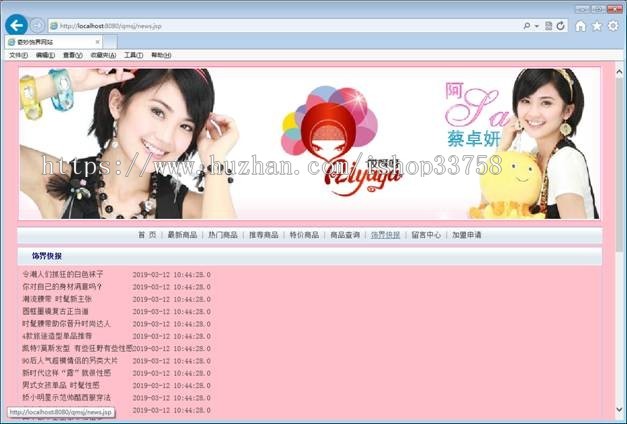Open news 令潮人们抓狂的白色袜子

pos(62,274)
